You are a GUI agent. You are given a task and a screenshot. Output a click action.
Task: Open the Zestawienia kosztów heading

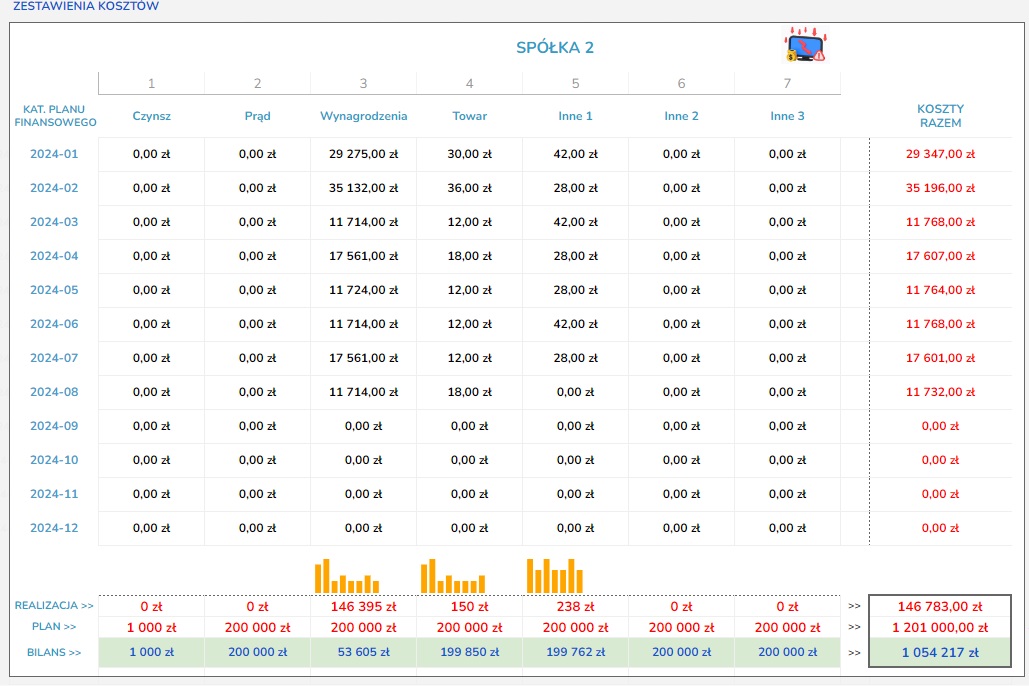coord(85,6)
